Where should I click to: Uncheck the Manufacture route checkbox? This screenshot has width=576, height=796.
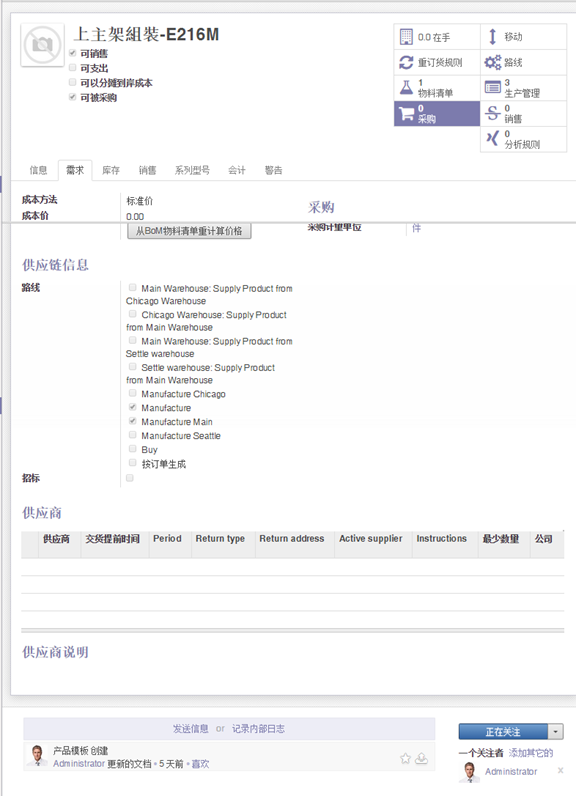[132, 407]
